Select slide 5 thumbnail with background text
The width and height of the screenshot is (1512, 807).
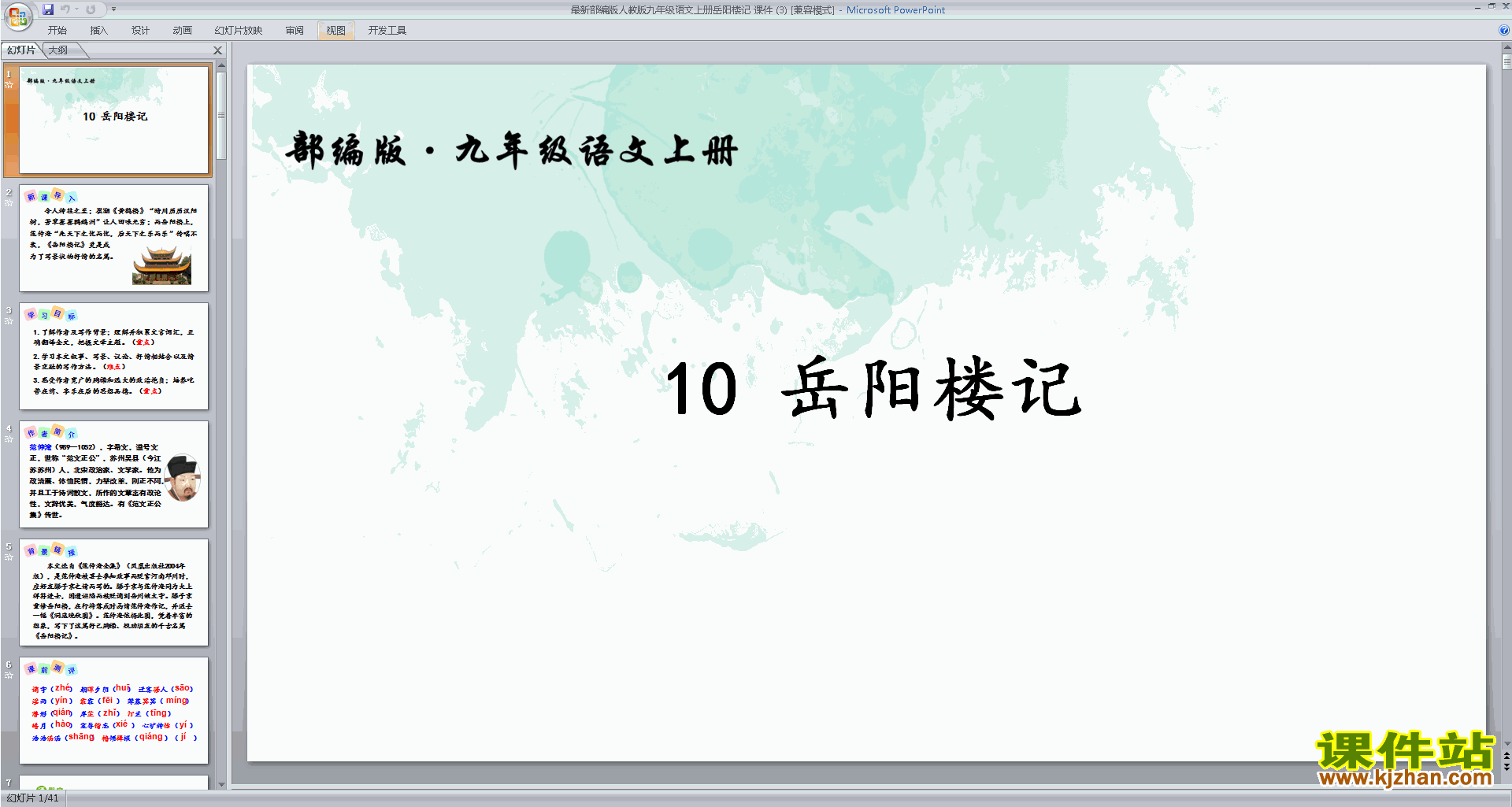coord(114,592)
